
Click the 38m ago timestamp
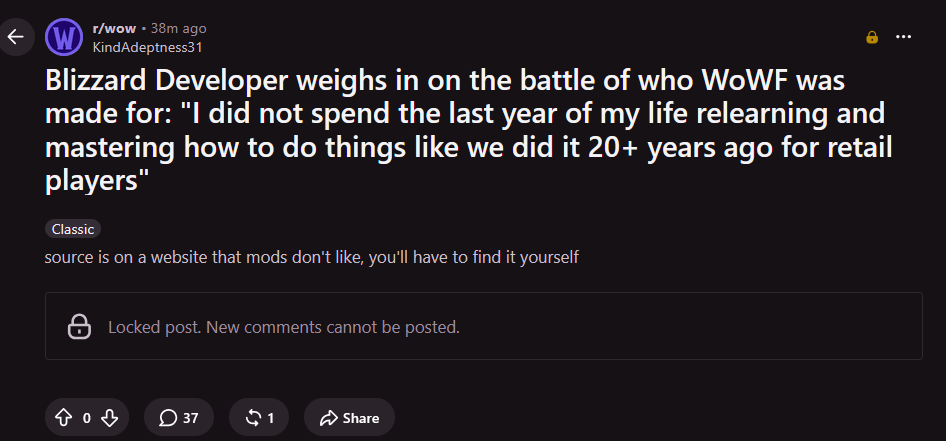coord(179,28)
